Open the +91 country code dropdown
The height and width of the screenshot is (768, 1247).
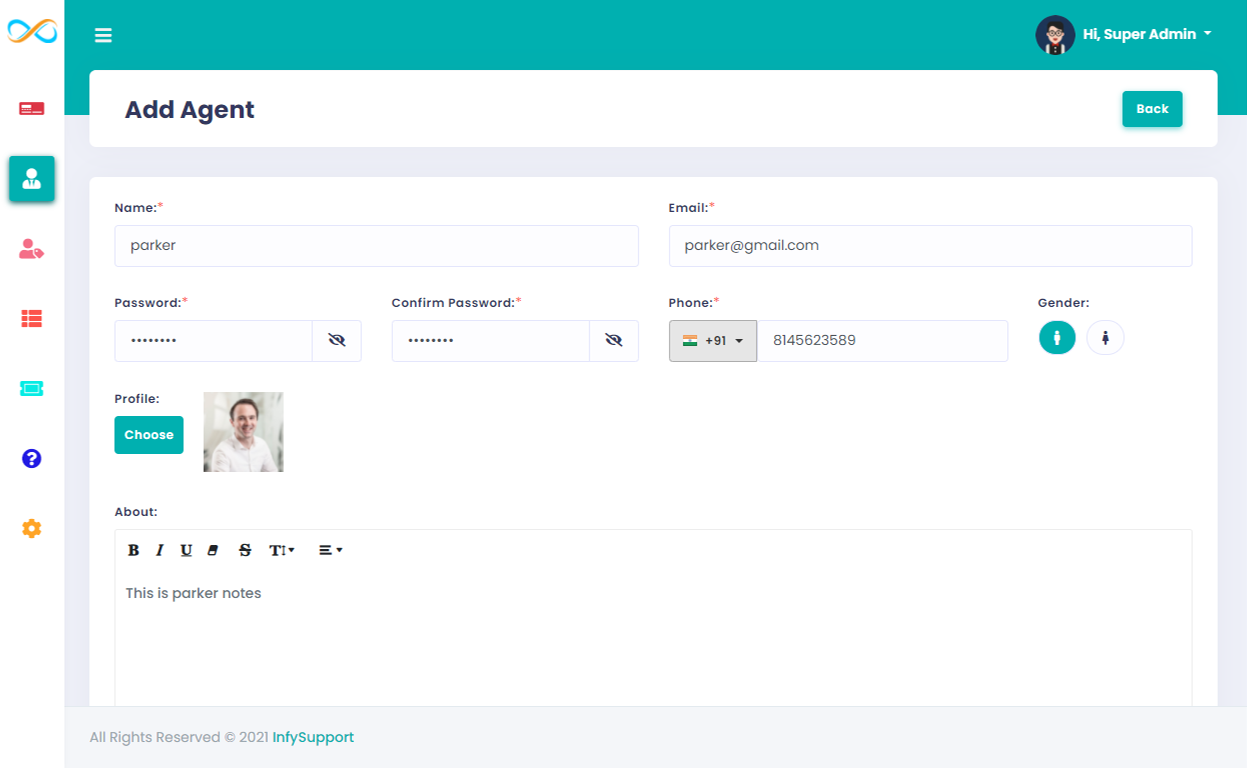click(x=713, y=341)
